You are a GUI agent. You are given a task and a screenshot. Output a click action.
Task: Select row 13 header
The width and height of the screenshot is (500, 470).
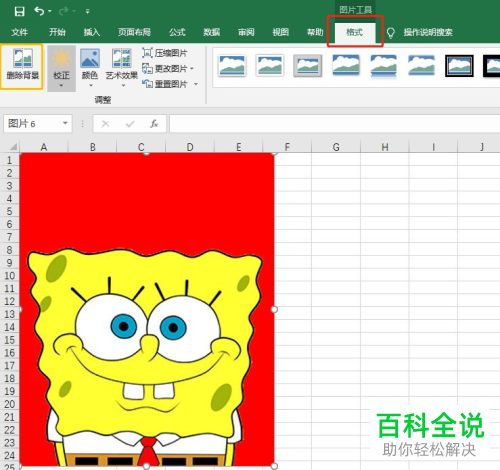pos(10,314)
